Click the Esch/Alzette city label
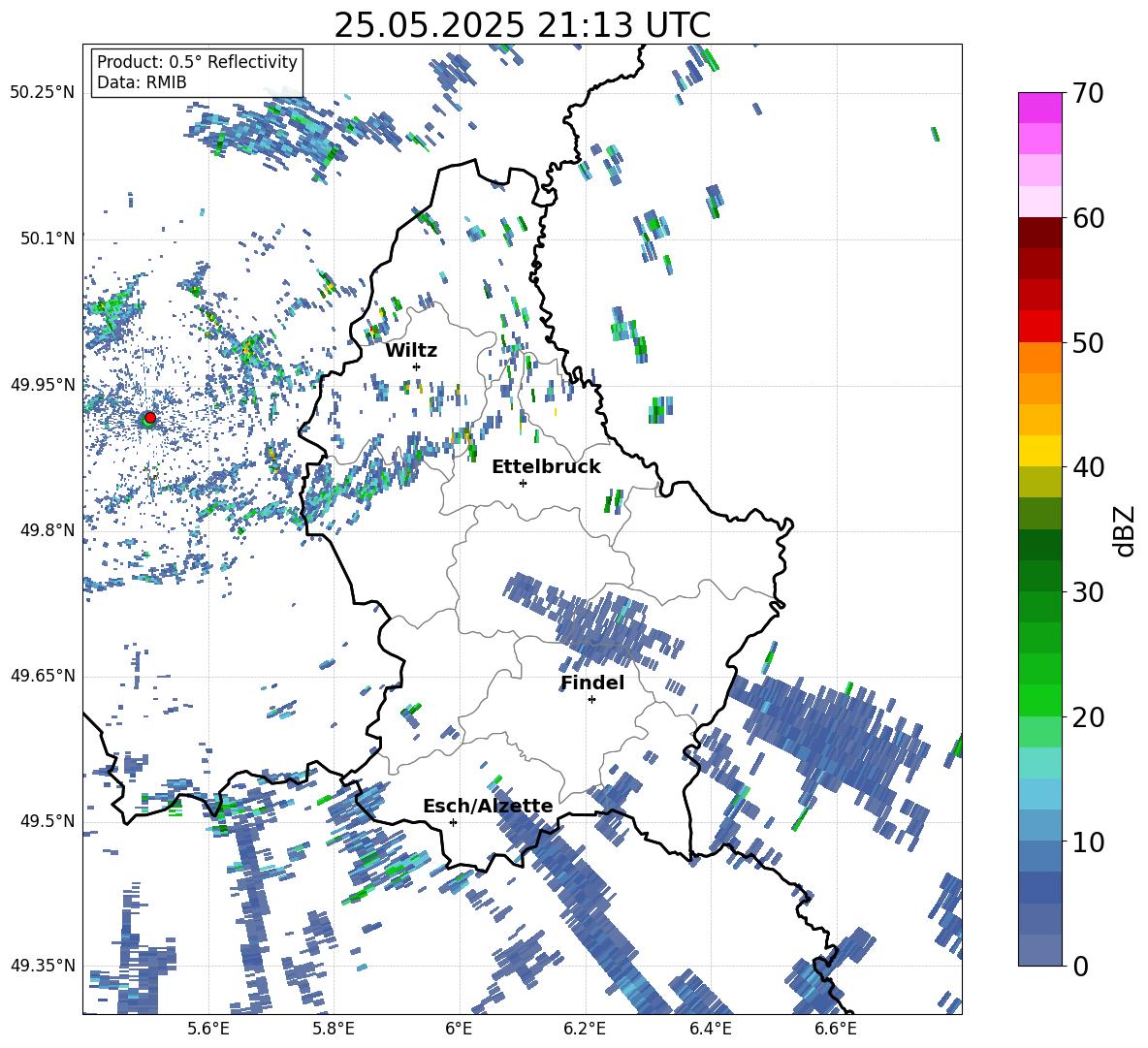The width and height of the screenshot is (1148, 1048). (x=488, y=807)
